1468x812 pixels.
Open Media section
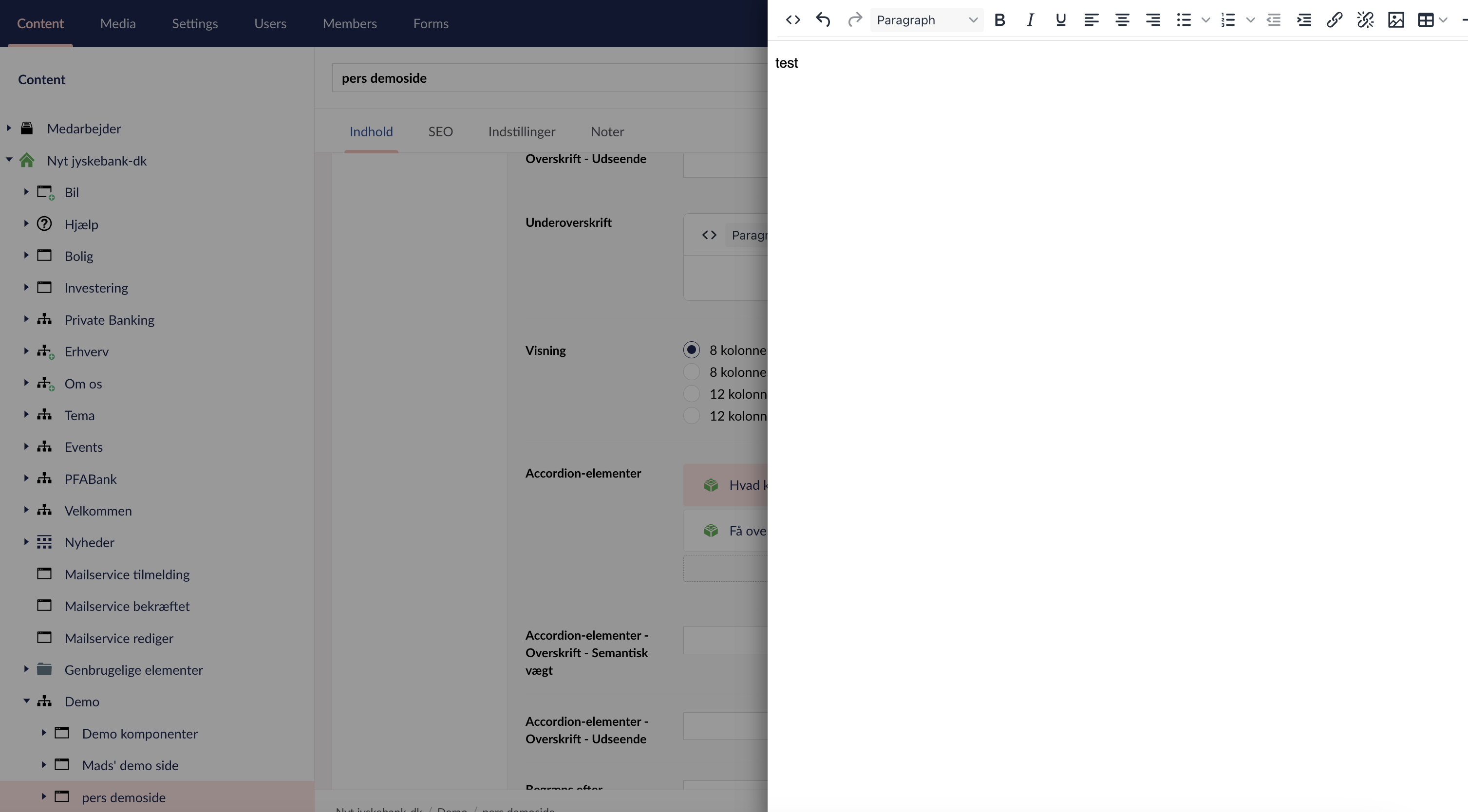[118, 23]
